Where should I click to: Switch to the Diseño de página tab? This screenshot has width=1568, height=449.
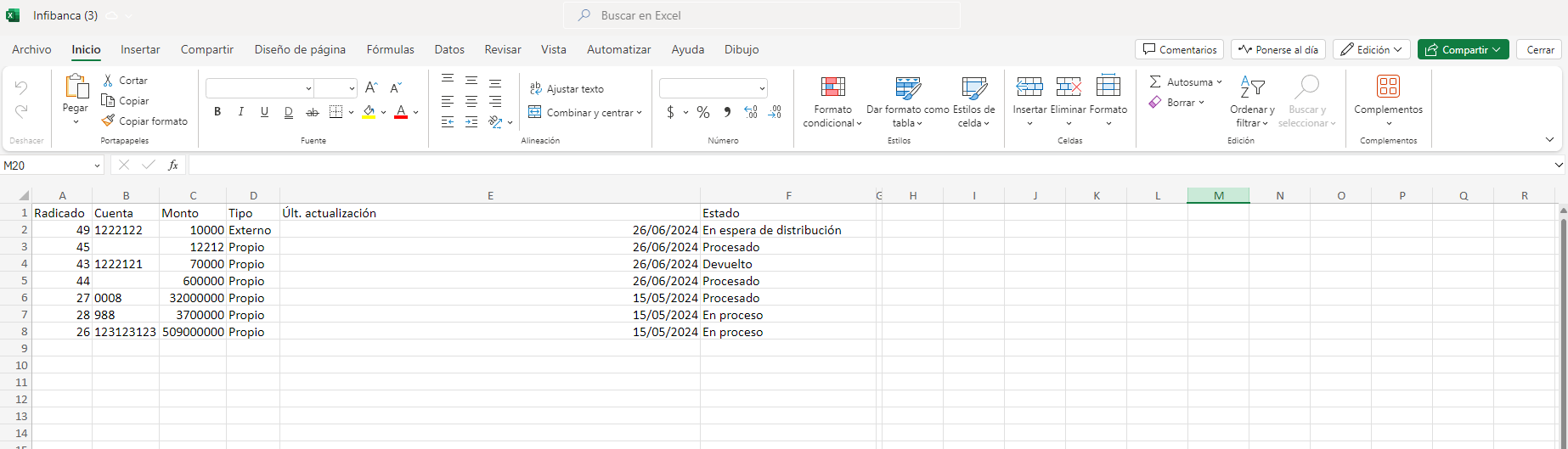(x=300, y=49)
